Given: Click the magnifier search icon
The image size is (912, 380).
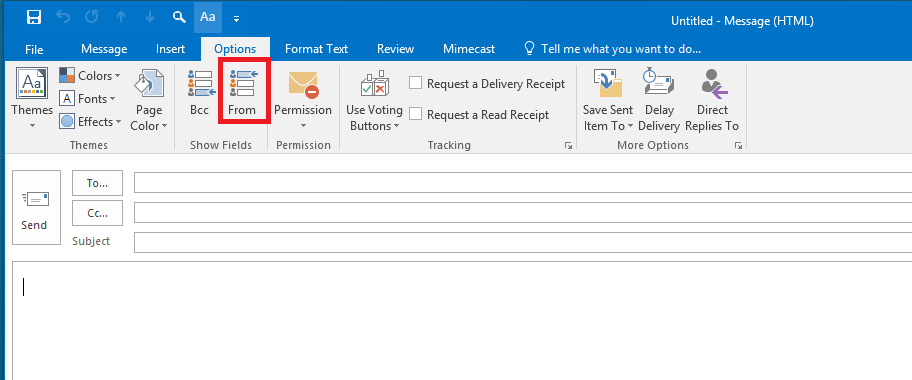Looking at the screenshot, I should [x=179, y=17].
